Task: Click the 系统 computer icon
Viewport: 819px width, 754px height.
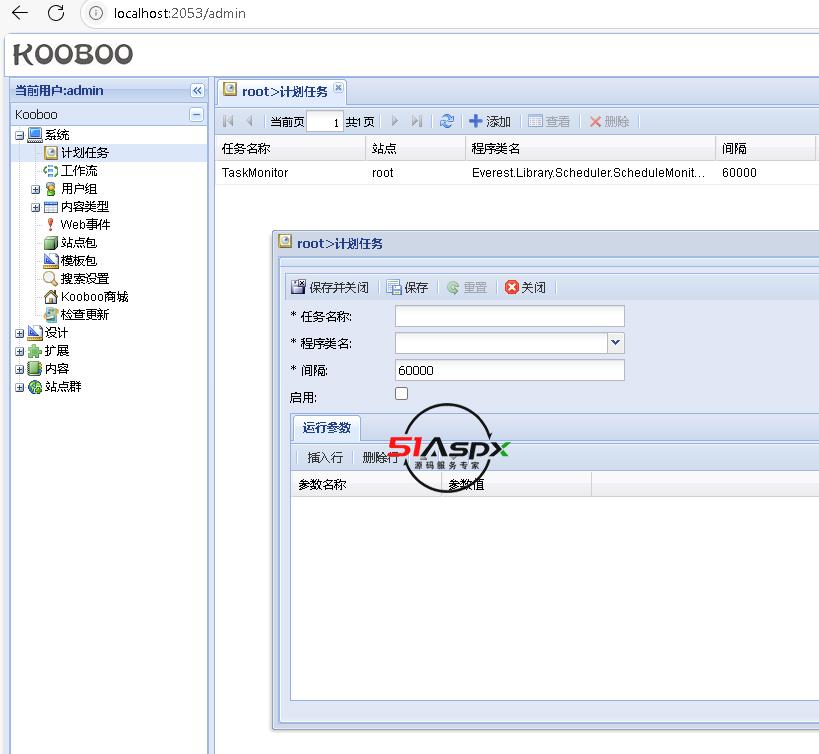Action: click(35, 135)
